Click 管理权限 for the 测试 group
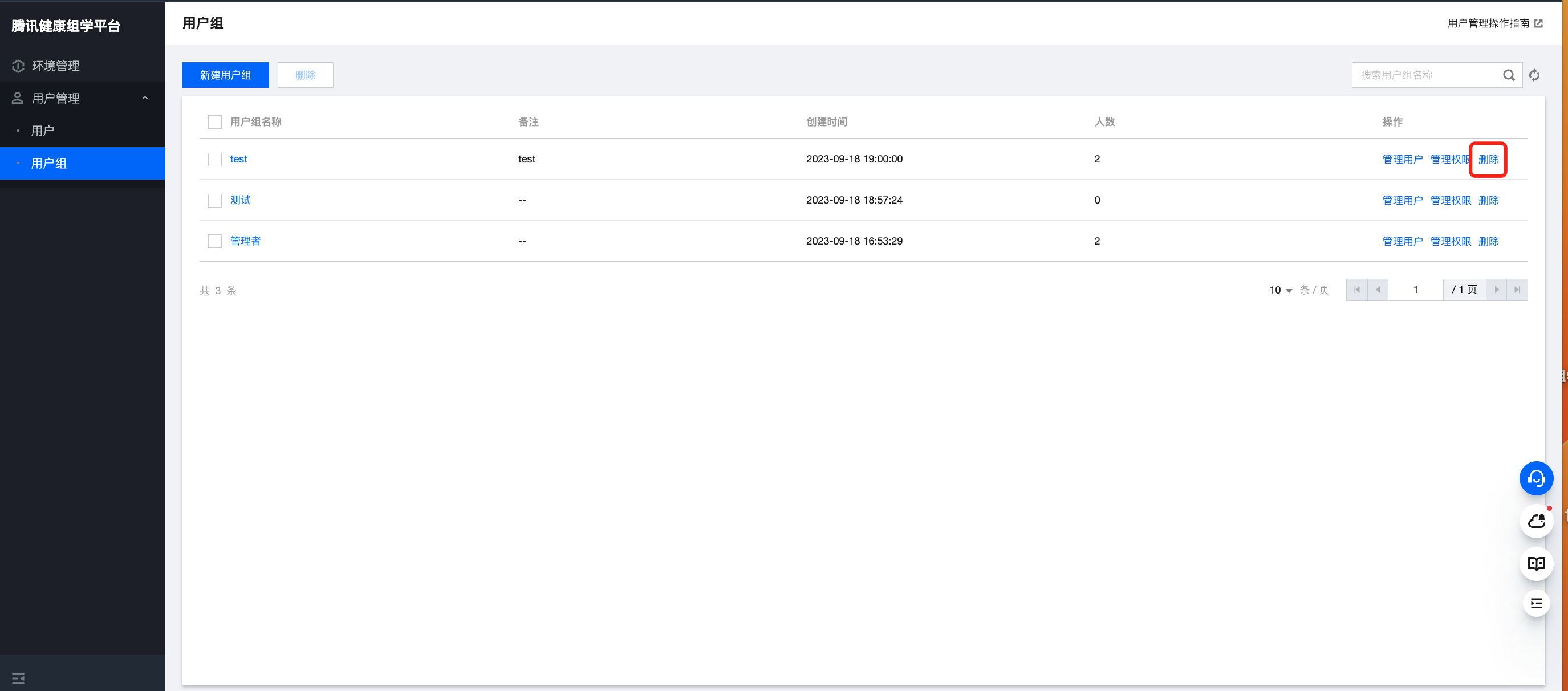This screenshot has height=691, width=1568. pos(1450,200)
